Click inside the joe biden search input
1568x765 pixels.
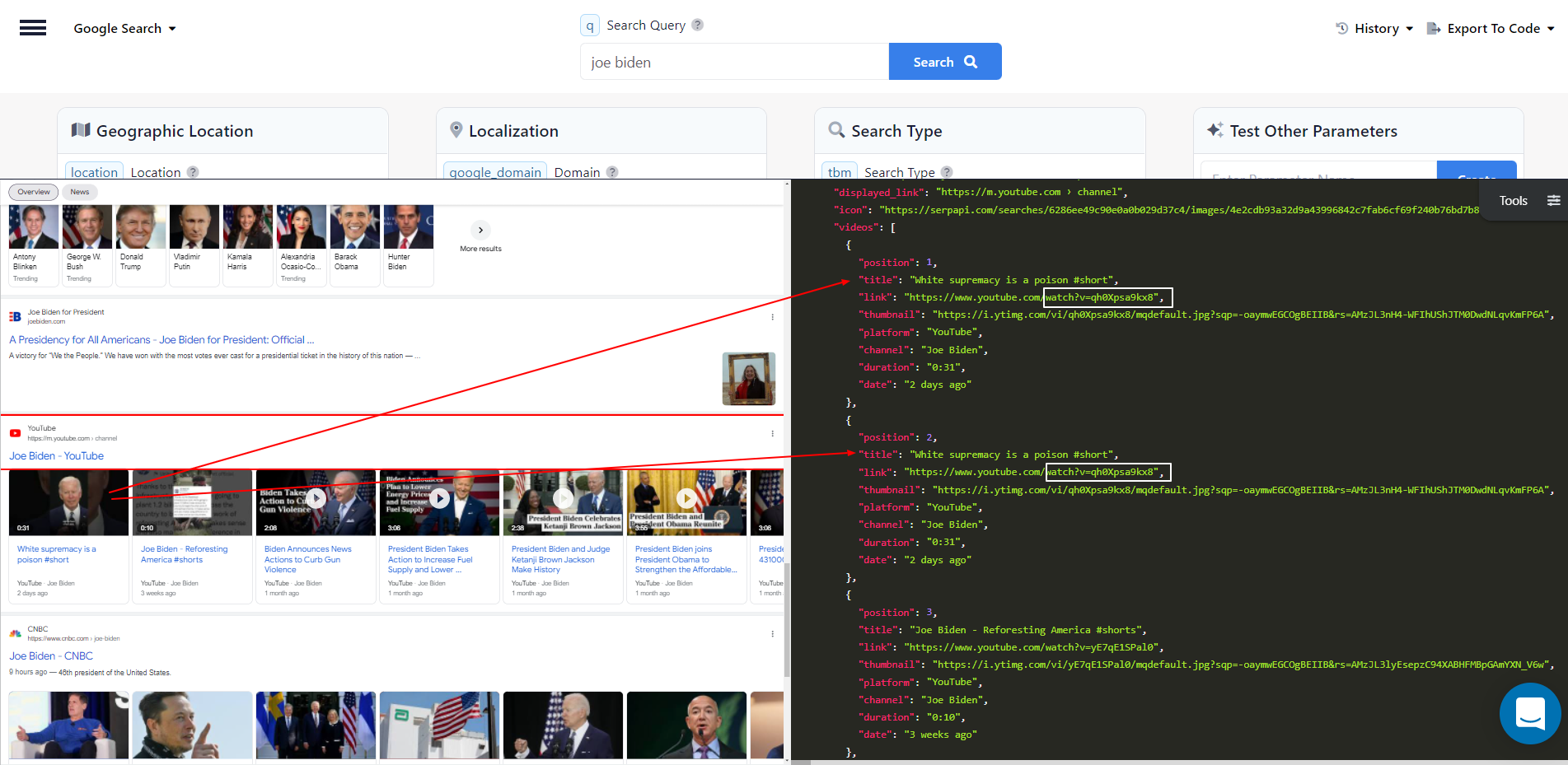coord(733,61)
